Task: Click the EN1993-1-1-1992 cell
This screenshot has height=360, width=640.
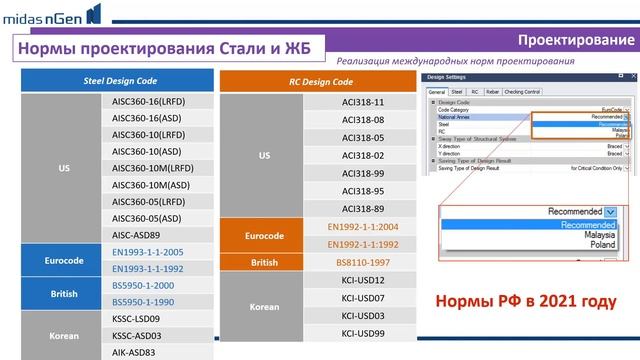Action: 158,269
